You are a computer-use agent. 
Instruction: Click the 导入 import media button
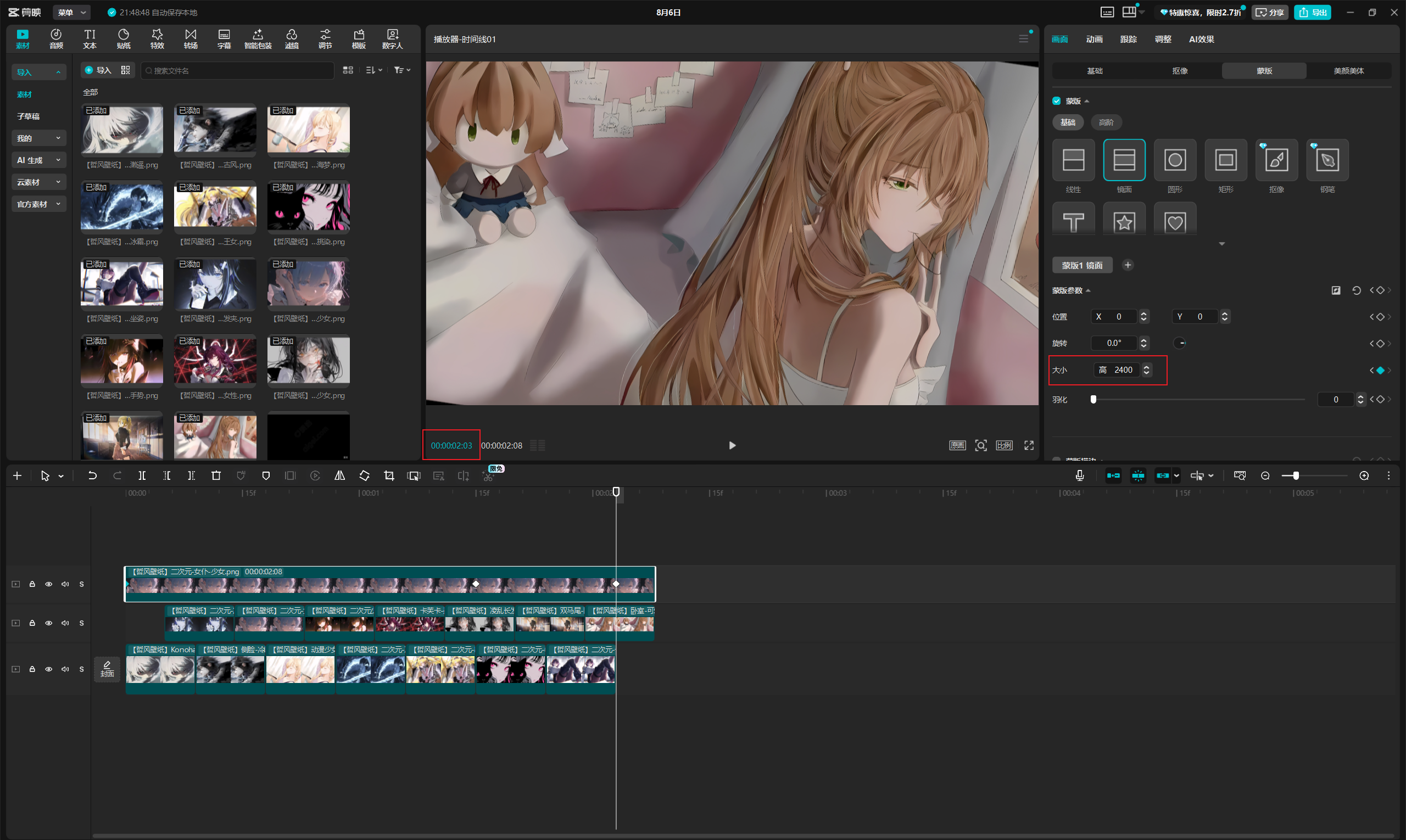(98, 70)
